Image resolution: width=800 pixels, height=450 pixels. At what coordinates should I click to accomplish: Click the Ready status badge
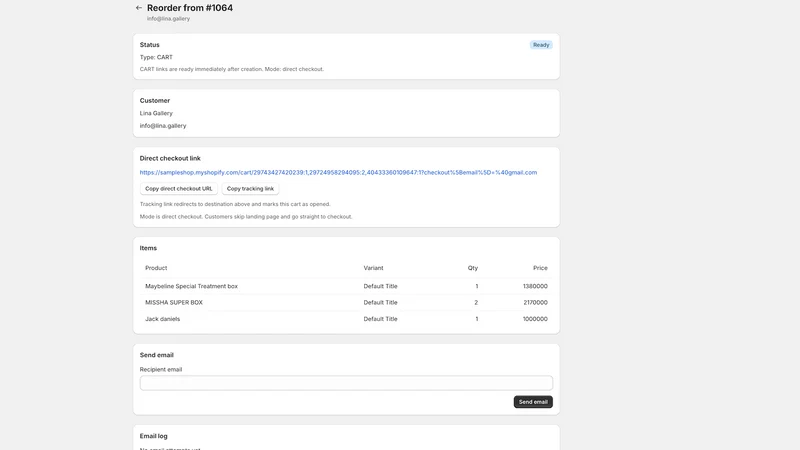click(x=541, y=45)
